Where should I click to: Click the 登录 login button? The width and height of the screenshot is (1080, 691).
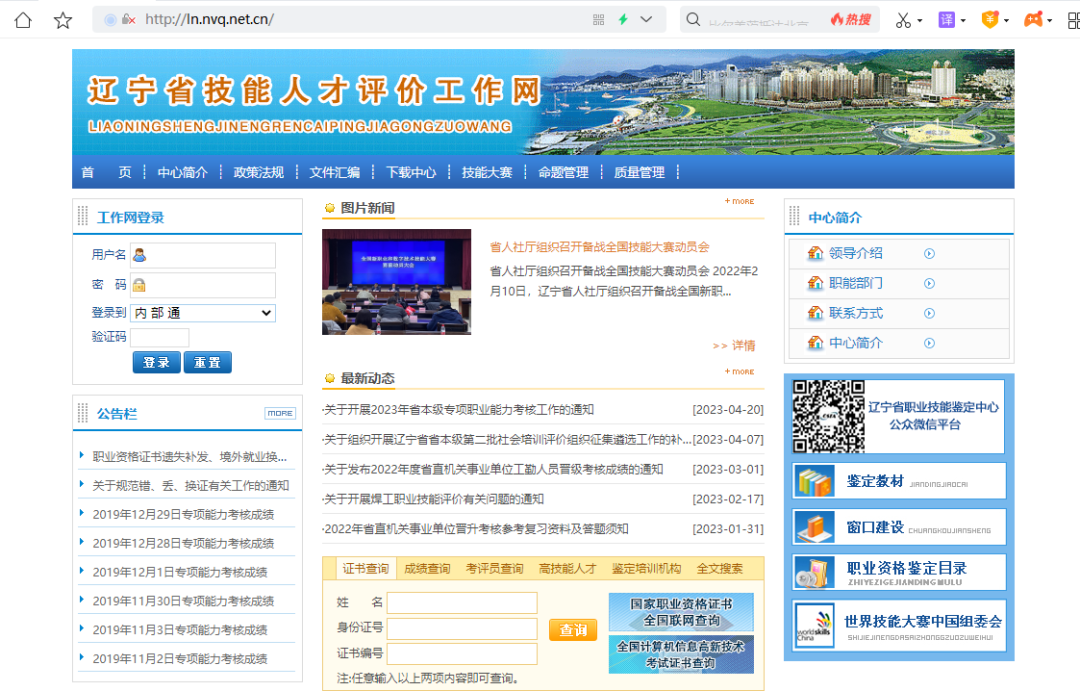coord(156,362)
